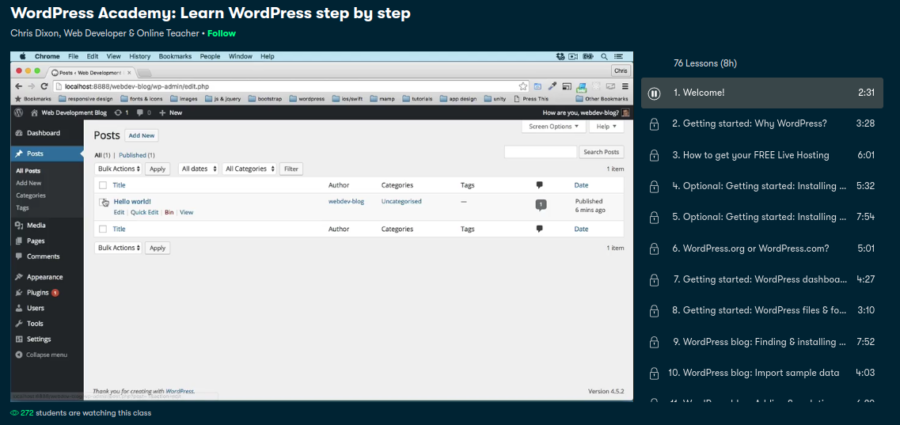Click the Uncategorised category link
The image size is (900, 425).
tap(401, 202)
